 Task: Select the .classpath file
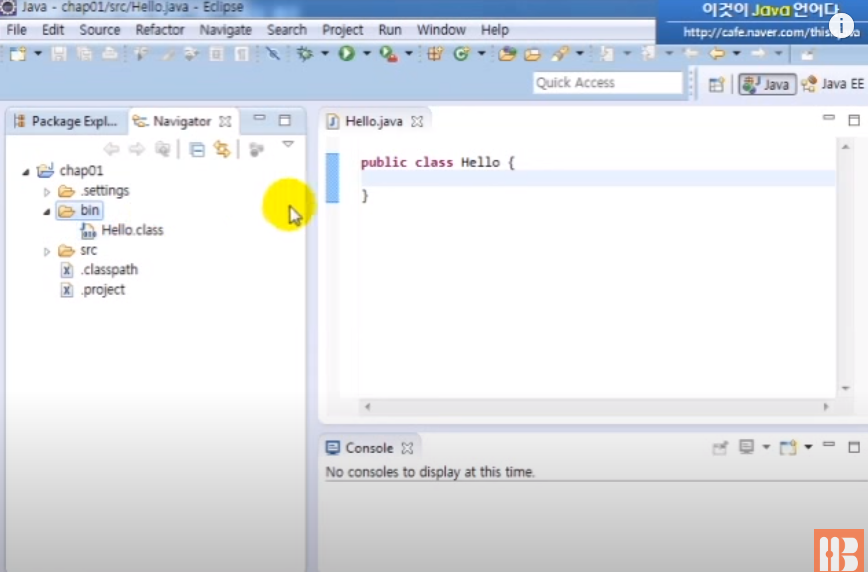coord(99,270)
